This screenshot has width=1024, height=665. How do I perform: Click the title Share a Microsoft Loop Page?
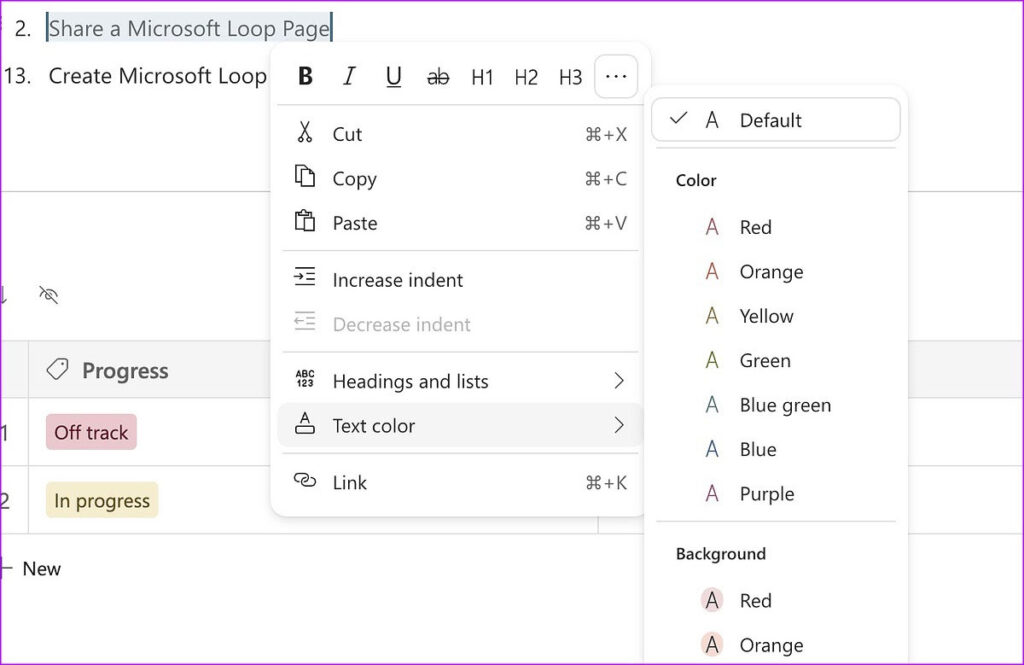point(188,28)
